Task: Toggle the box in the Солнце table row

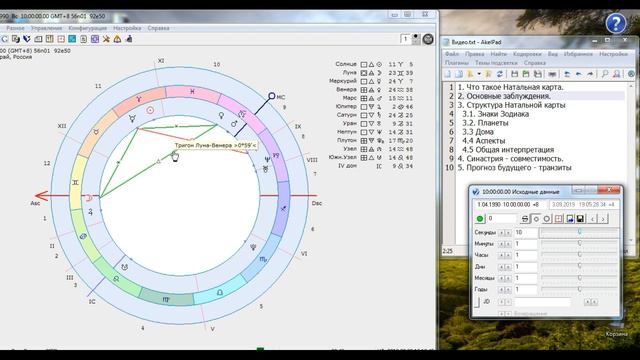Action: tap(364, 64)
